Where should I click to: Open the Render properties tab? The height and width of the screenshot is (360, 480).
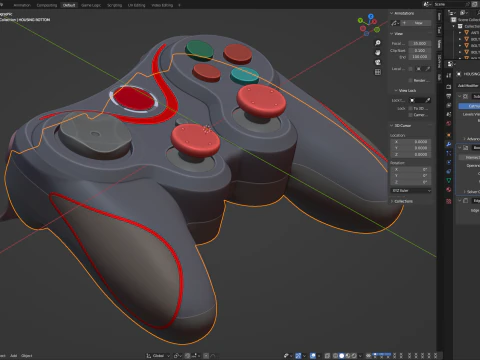(x=449, y=87)
